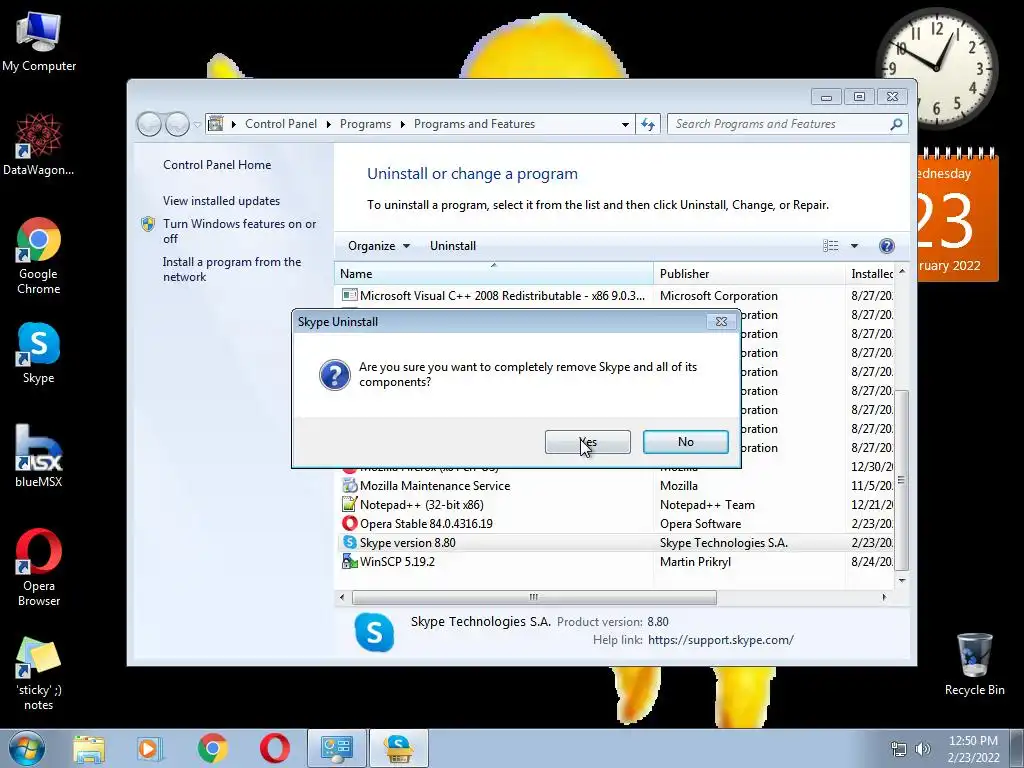Select the Skype desktop shortcut
The height and width of the screenshot is (768, 1024).
(39, 353)
